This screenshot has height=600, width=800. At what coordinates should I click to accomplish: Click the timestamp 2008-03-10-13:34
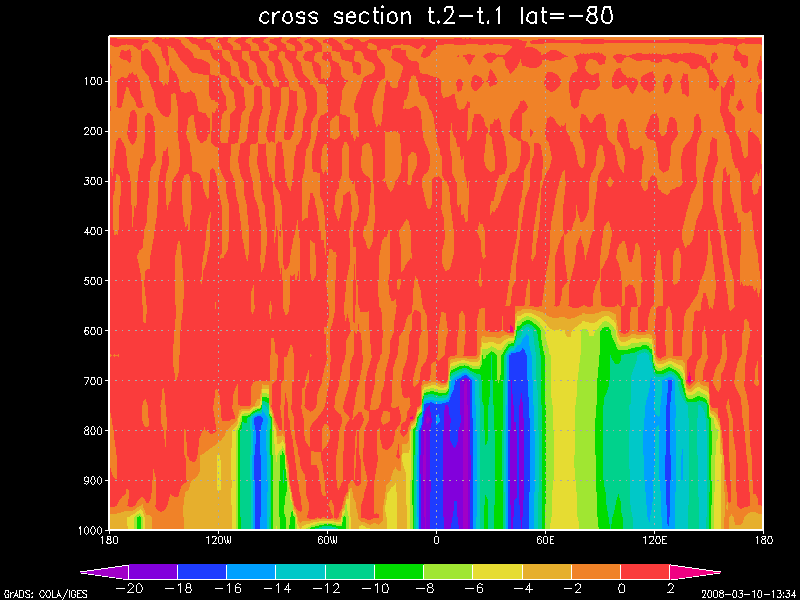coord(750,594)
